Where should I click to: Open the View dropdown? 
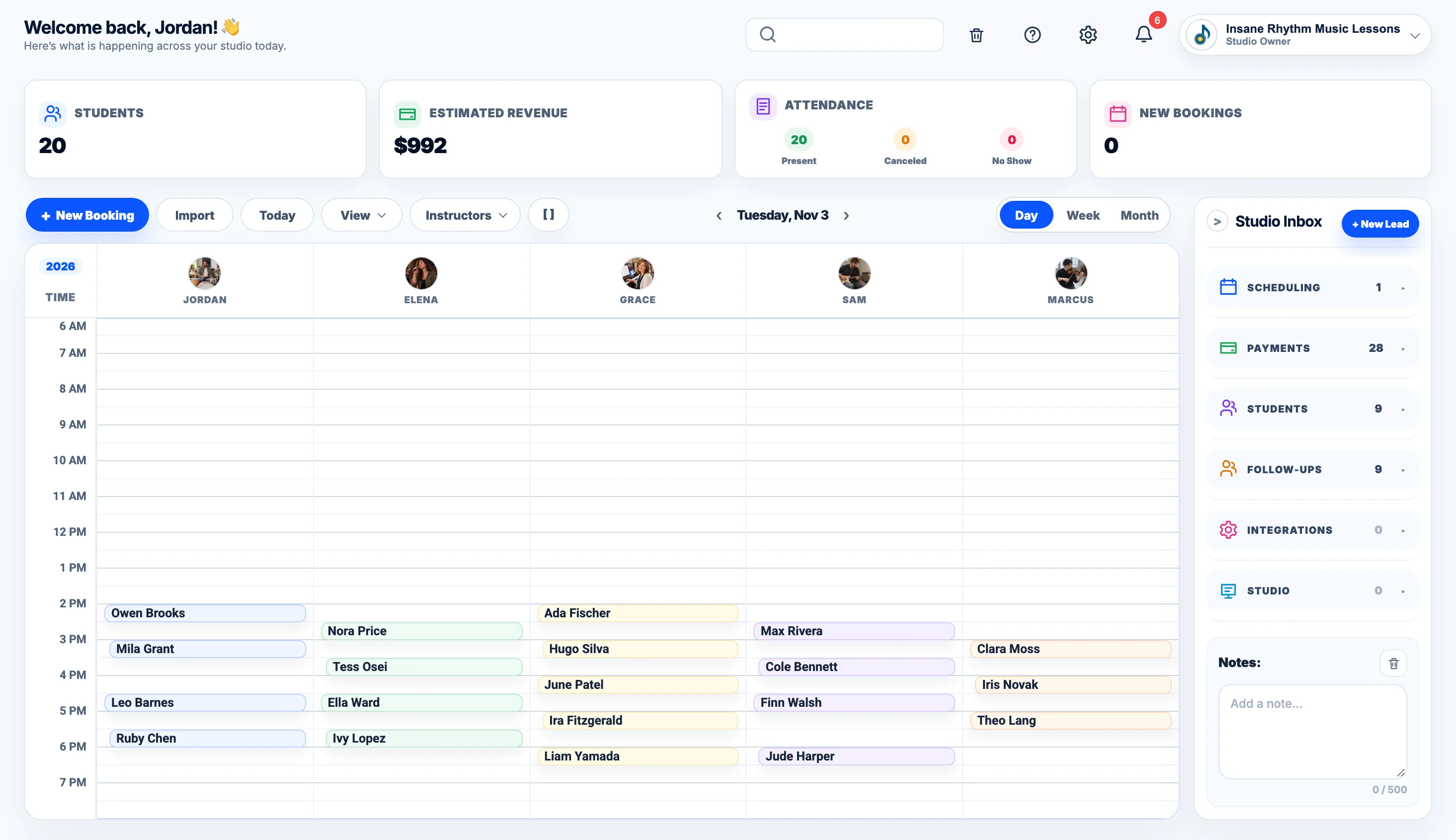[x=362, y=215]
